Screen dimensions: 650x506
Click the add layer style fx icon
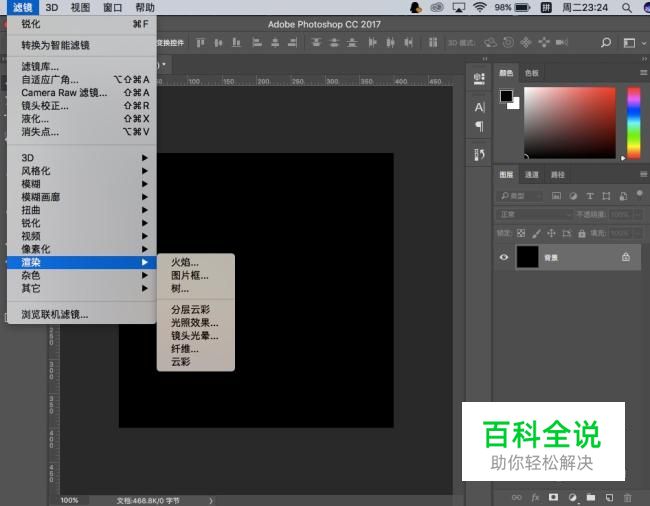coord(535,497)
